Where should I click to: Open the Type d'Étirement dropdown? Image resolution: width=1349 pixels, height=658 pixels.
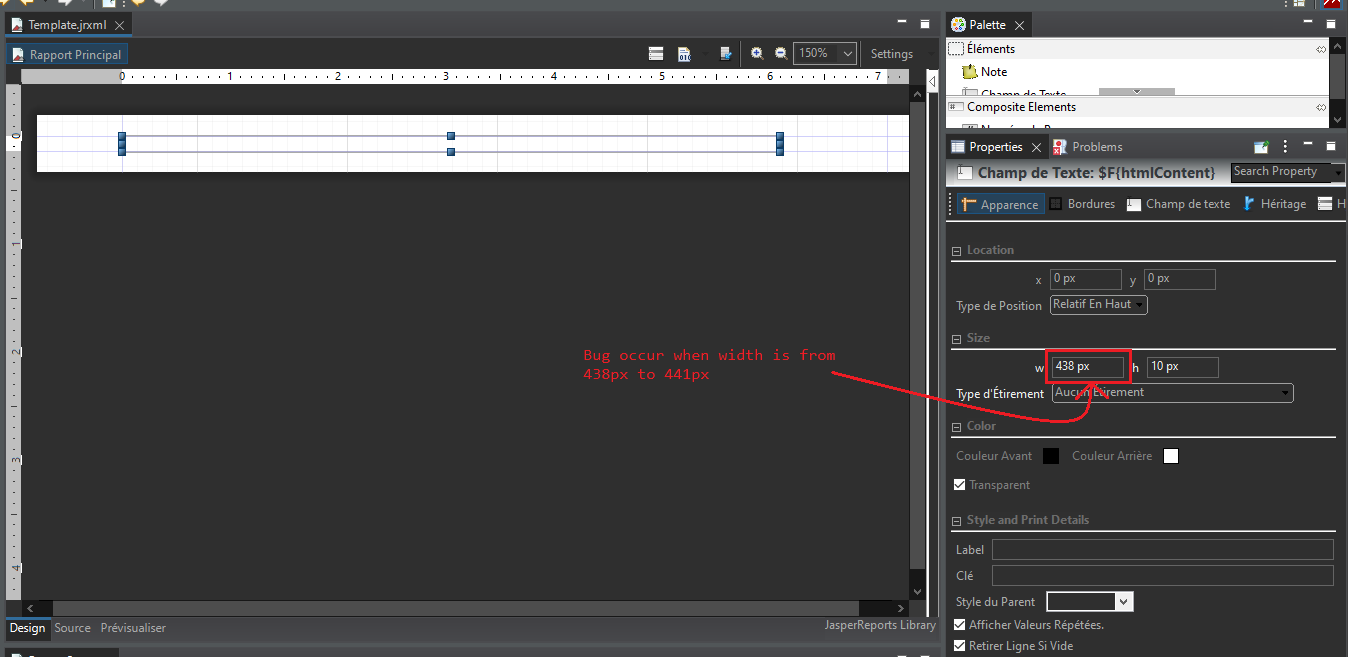(1286, 392)
